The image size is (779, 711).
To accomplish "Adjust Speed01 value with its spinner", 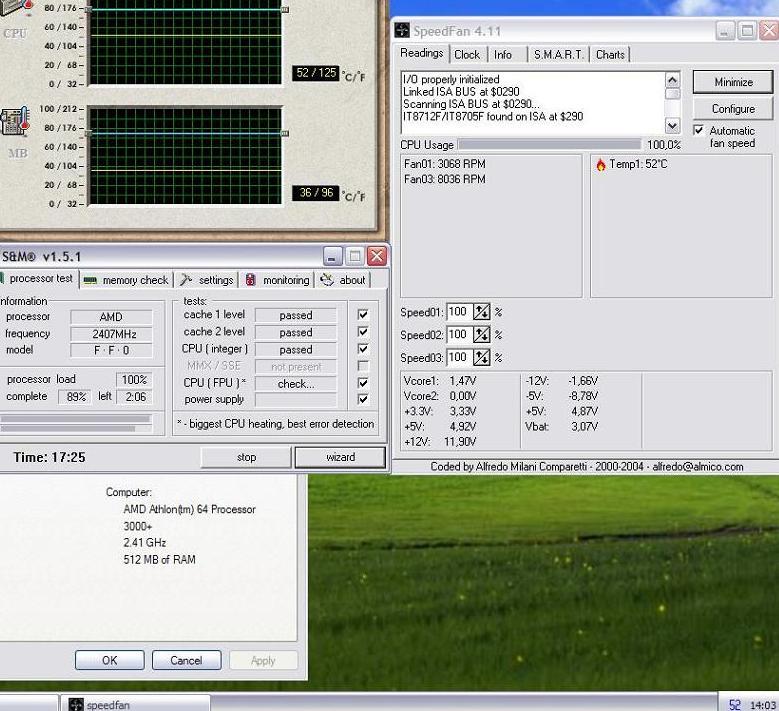I will coord(482,312).
